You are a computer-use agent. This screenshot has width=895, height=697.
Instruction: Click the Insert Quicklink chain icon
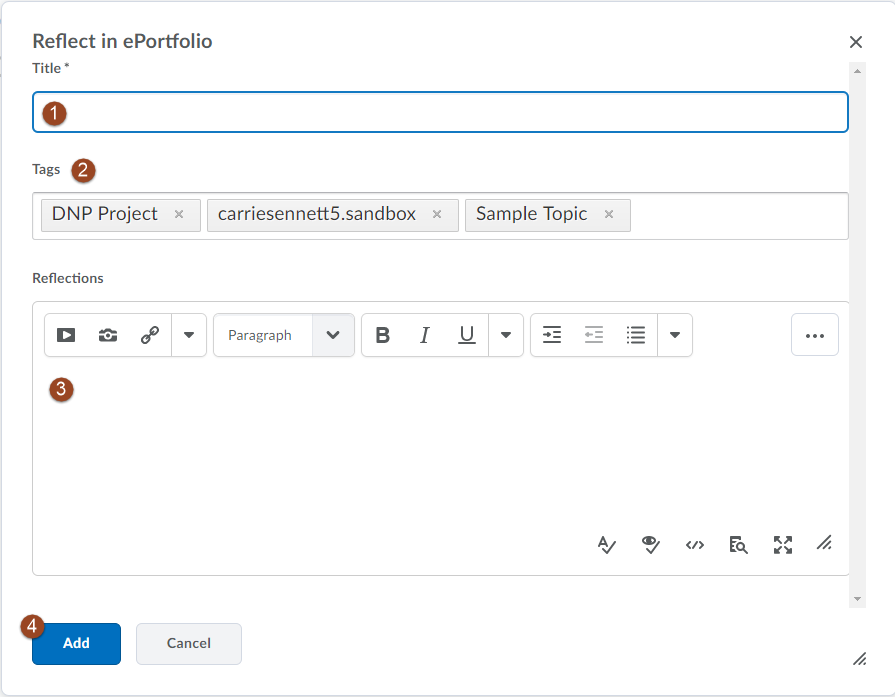click(x=150, y=336)
